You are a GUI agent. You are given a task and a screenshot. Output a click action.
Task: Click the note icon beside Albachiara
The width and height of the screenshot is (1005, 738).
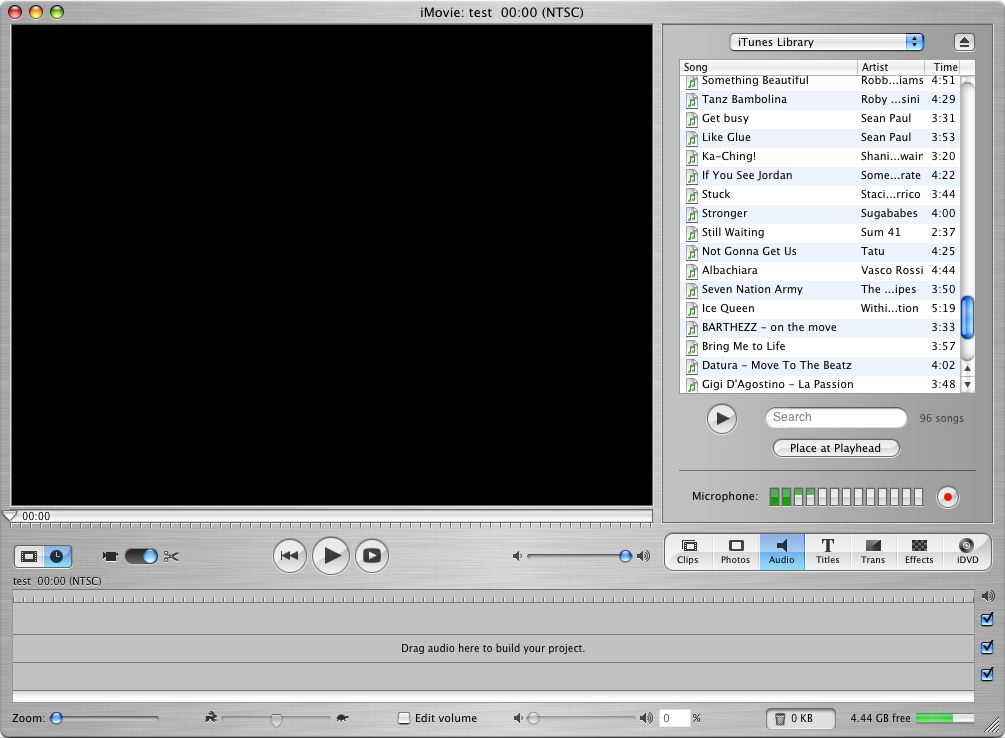point(692,271)
